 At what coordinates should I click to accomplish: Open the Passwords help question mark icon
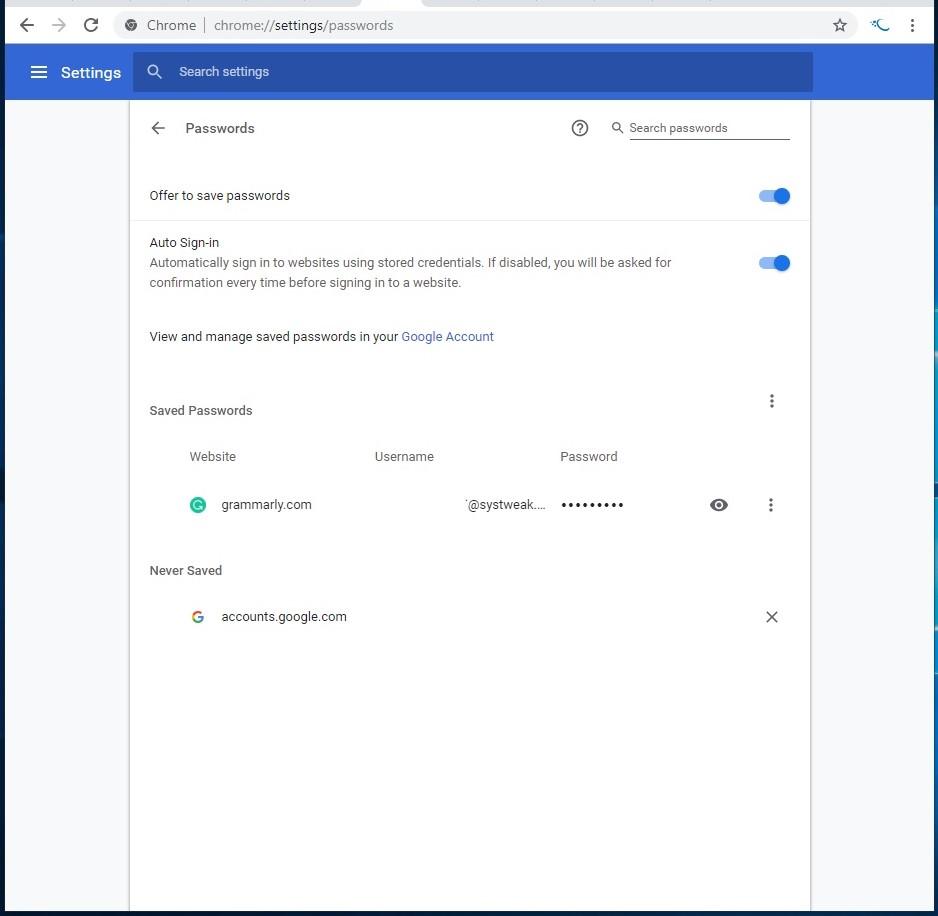coord(580,128)
